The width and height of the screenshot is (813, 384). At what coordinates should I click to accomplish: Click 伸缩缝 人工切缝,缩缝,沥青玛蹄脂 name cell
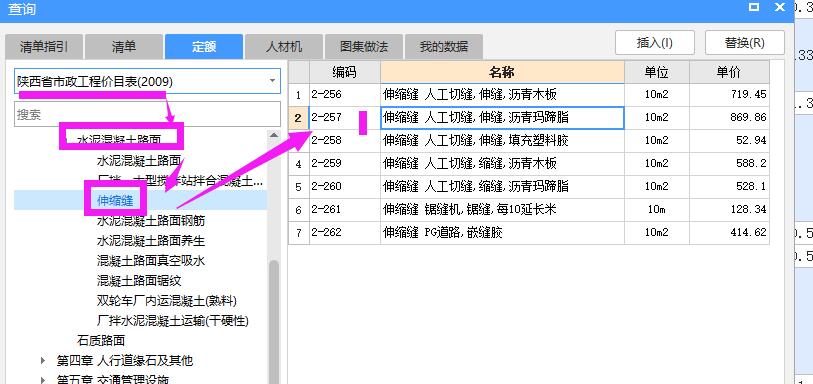coord(502,187)
